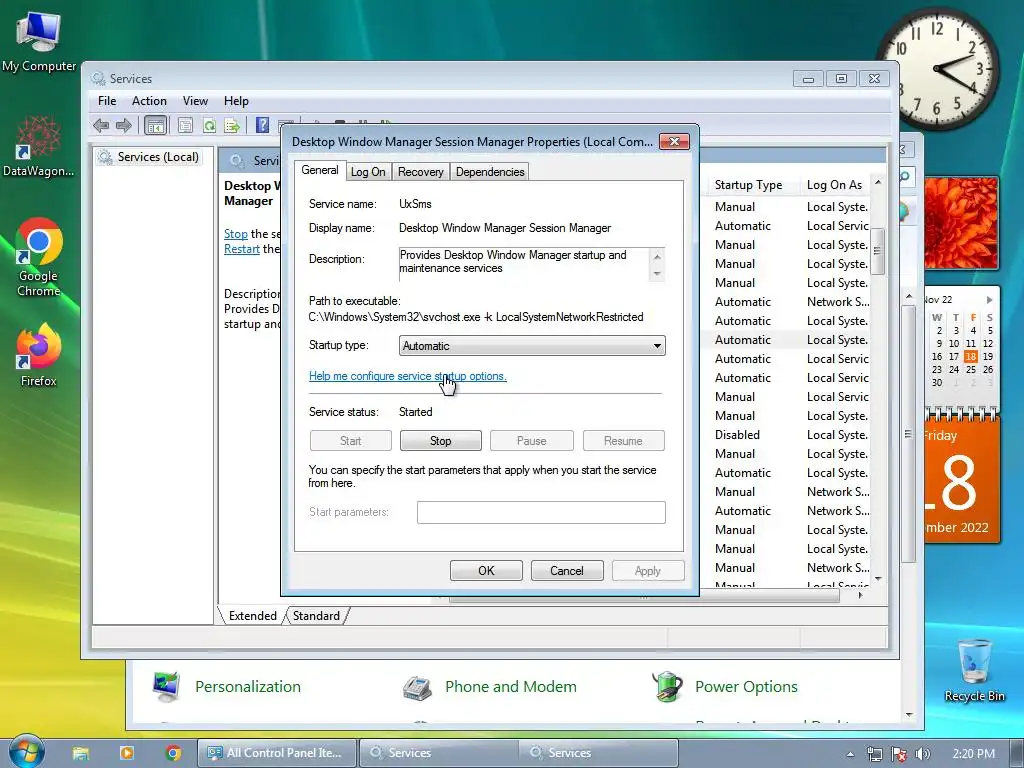Click the Personalization icon in Control Panel

[x=166, y=686]
